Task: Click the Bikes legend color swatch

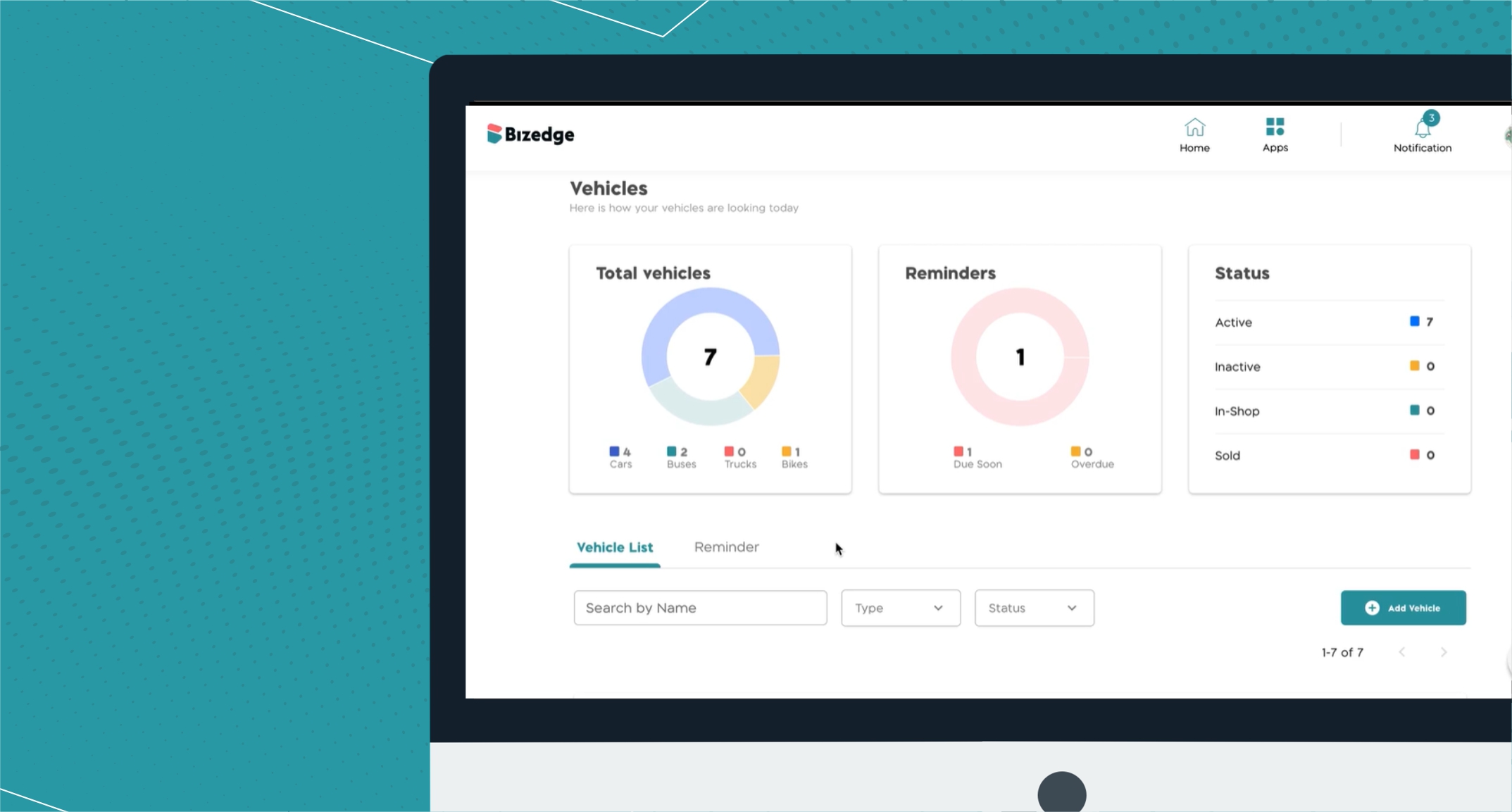Action: 786,450
